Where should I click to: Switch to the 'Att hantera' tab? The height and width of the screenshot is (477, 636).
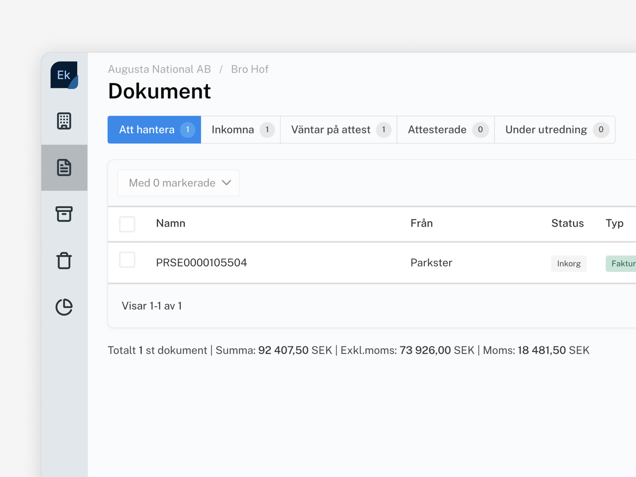click(154, 130)
